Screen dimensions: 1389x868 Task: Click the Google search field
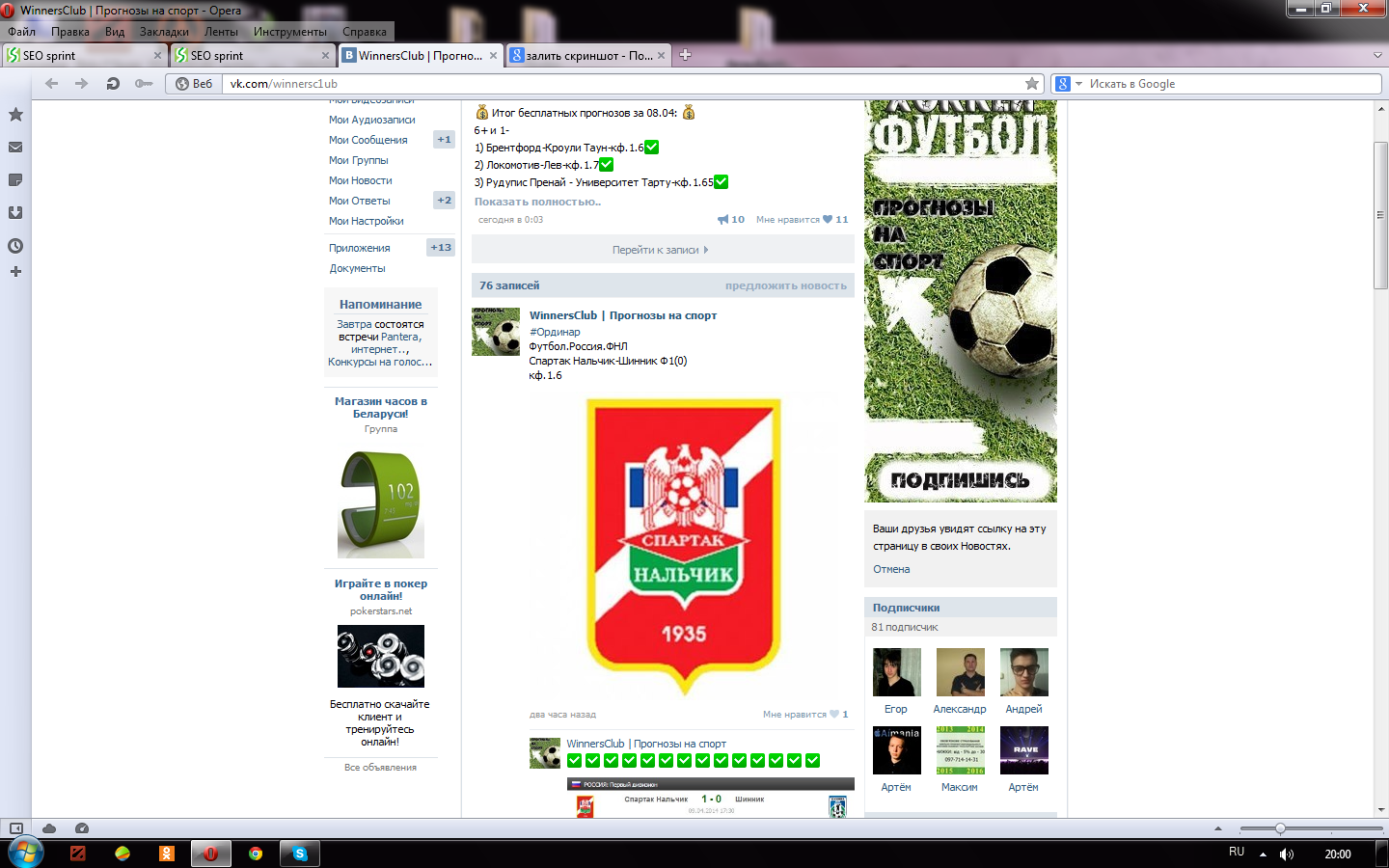pos(1234,84)
